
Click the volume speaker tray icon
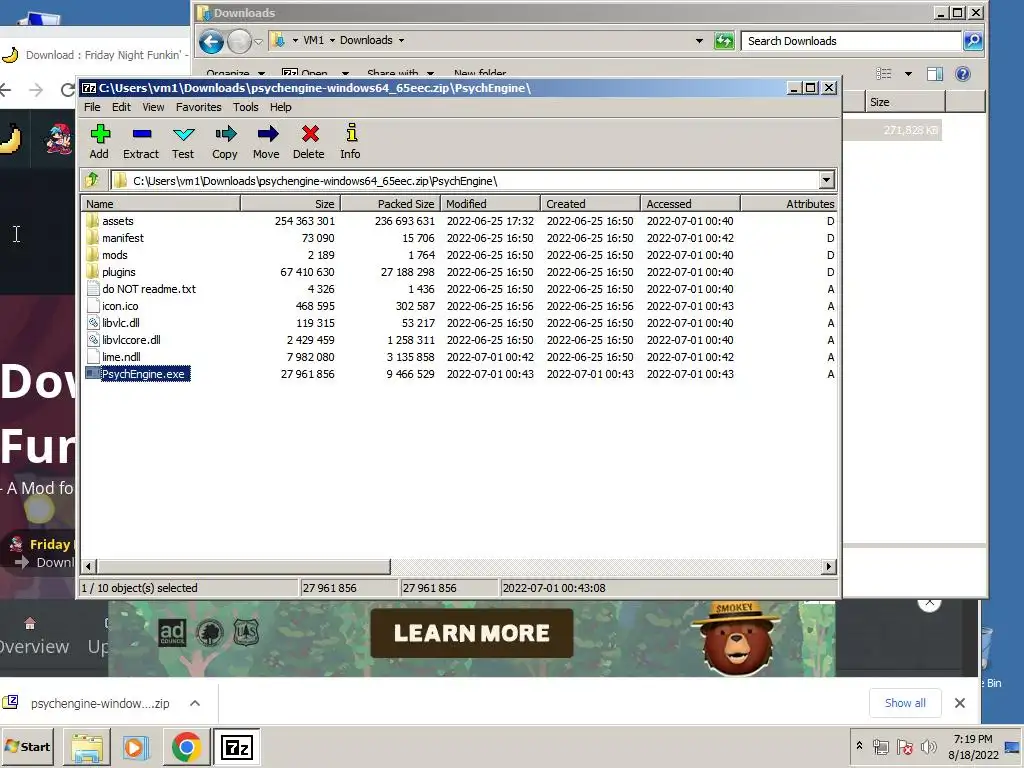pyautogui.click(x=928, y=746)
